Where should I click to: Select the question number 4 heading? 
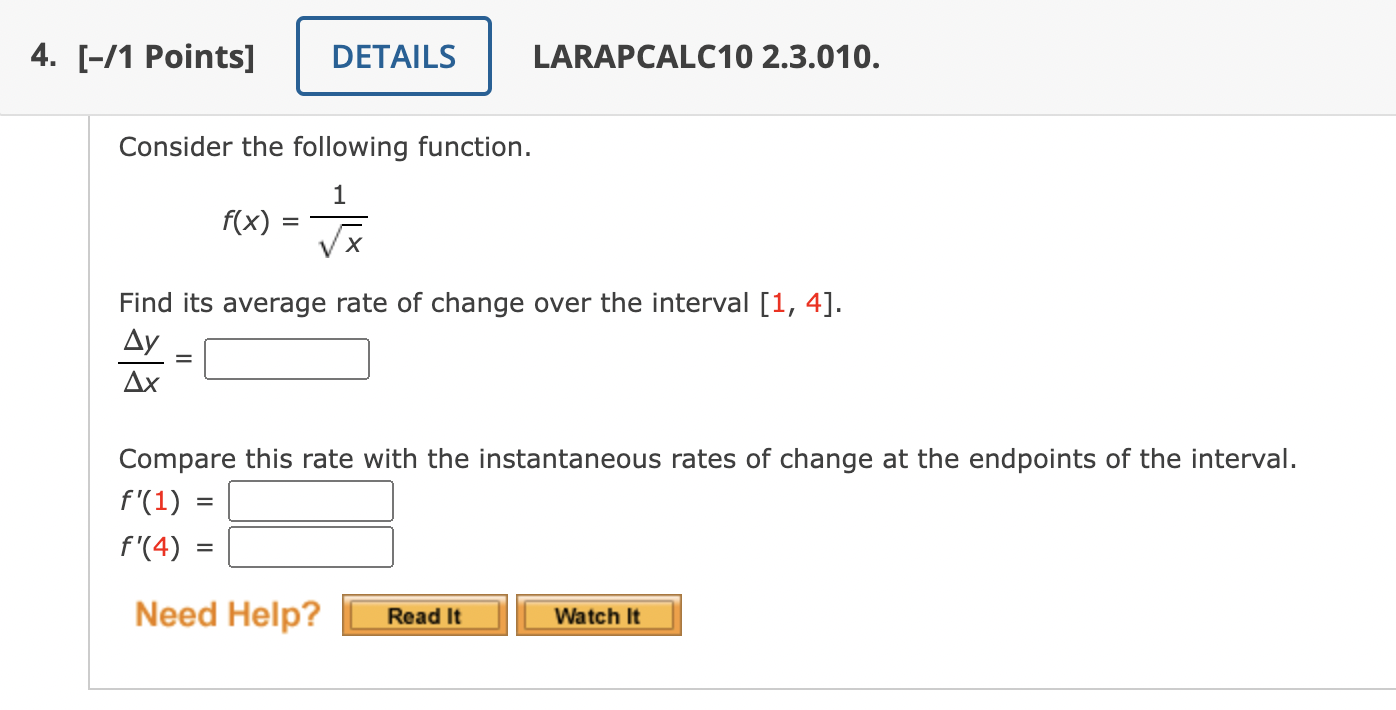[40, 56]
